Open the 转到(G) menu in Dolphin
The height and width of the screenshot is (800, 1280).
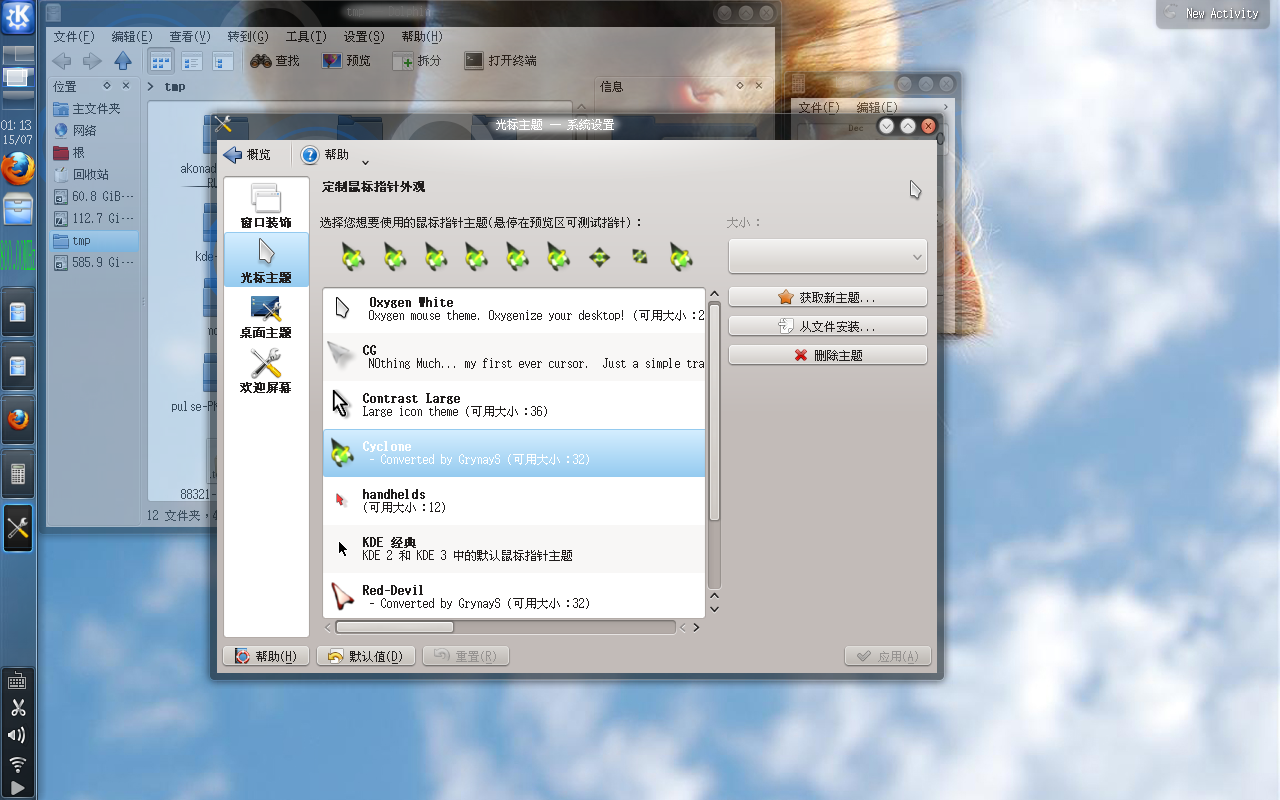[248, 36]
